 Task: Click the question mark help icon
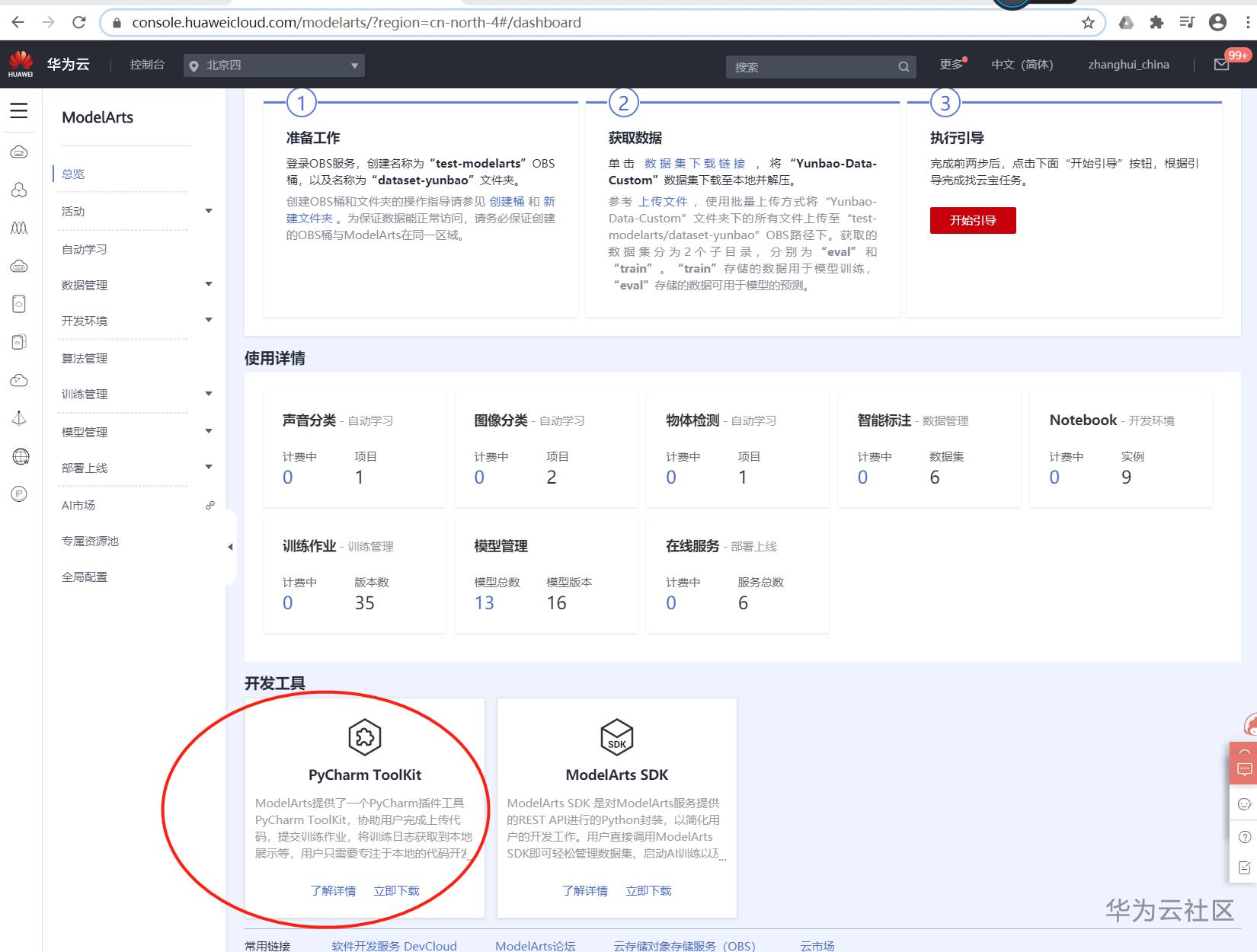[x=1245, y=837]
